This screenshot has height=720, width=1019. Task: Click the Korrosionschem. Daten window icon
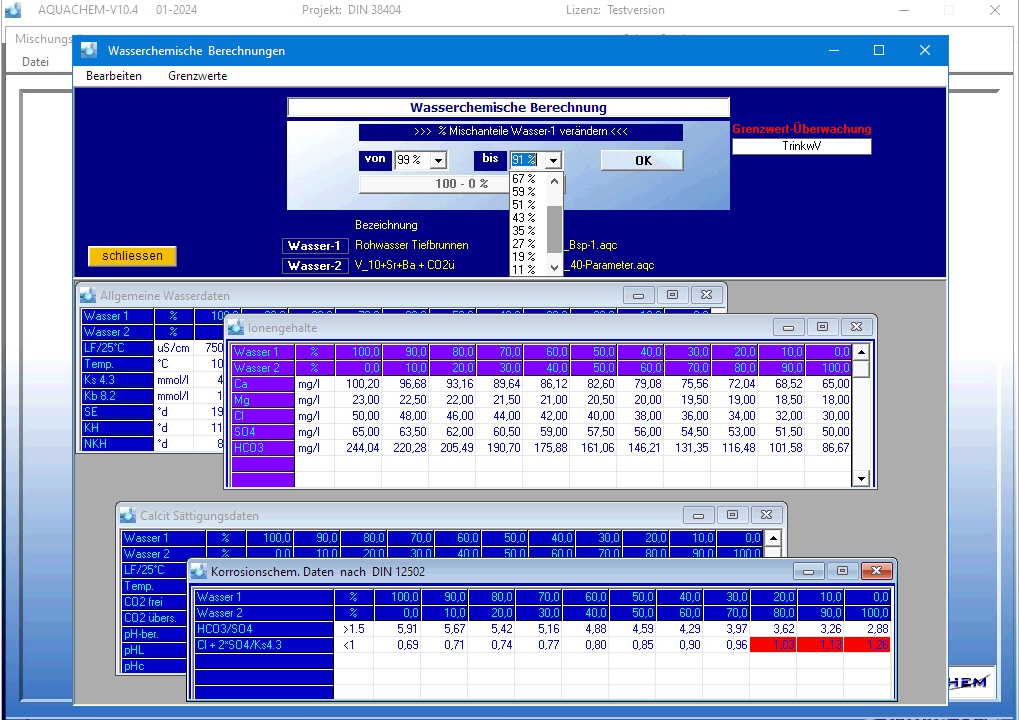tap(199, 571)
